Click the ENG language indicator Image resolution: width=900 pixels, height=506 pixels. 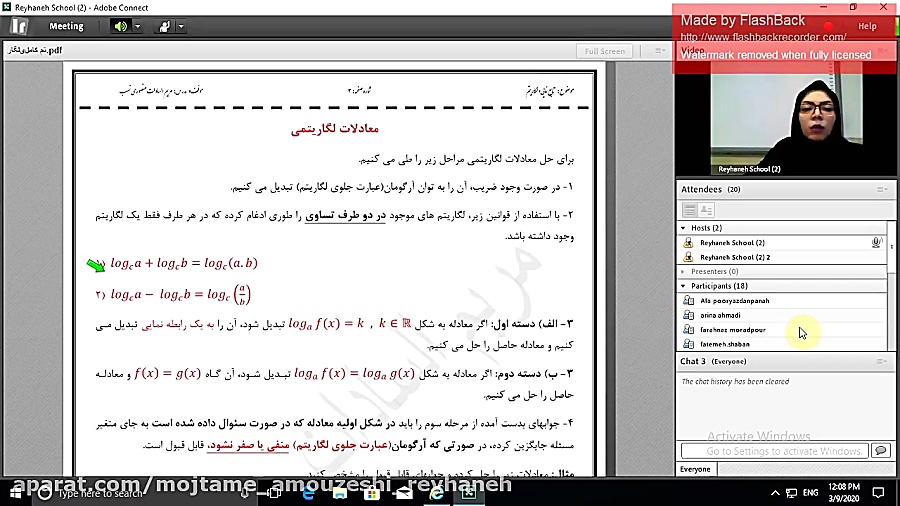coord(810,492)
